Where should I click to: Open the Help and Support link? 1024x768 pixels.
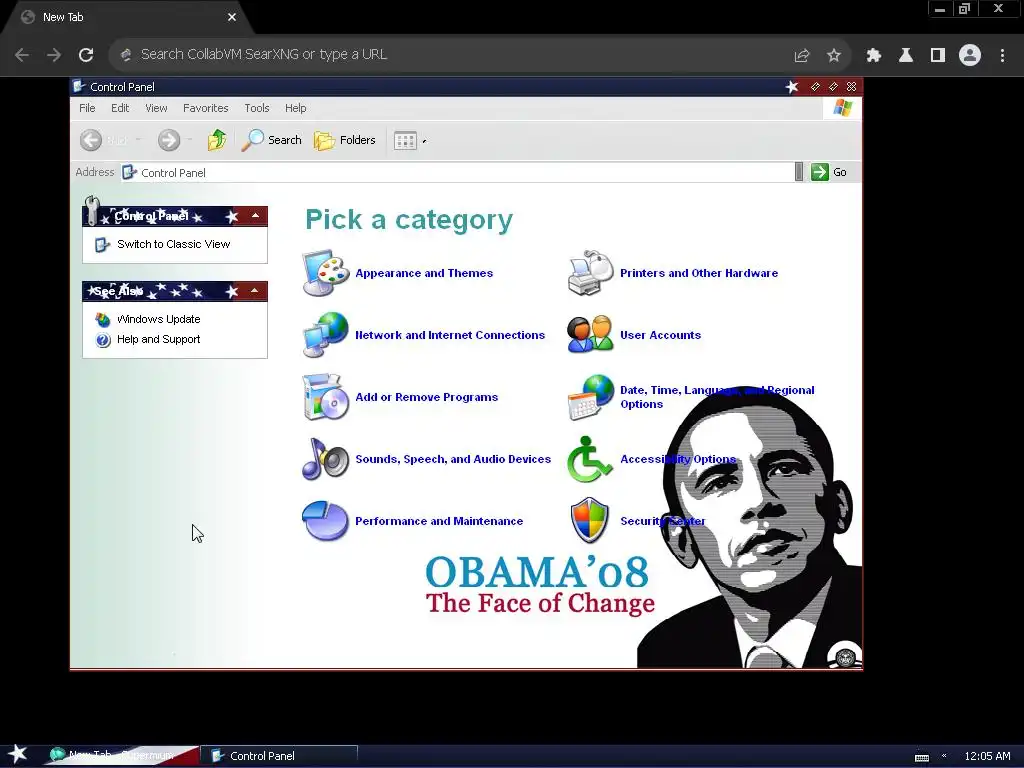[159, 340]
